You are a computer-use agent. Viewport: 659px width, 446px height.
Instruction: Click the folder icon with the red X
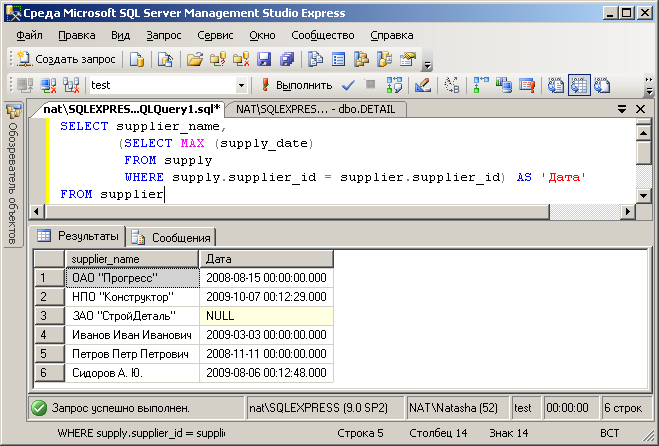pyautogui.click(x=241, y=59)
